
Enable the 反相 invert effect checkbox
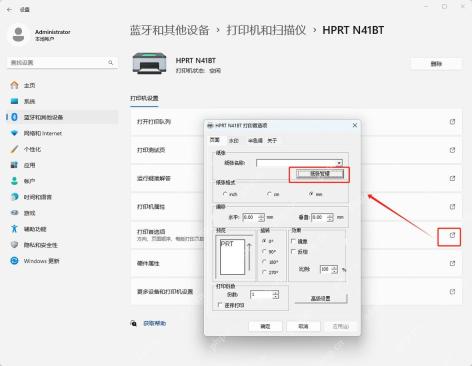(294, 251)
